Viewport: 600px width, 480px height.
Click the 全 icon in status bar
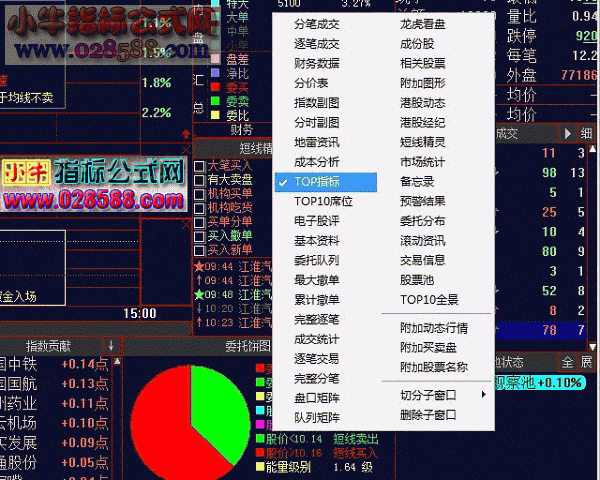click(x=567, y=362)
